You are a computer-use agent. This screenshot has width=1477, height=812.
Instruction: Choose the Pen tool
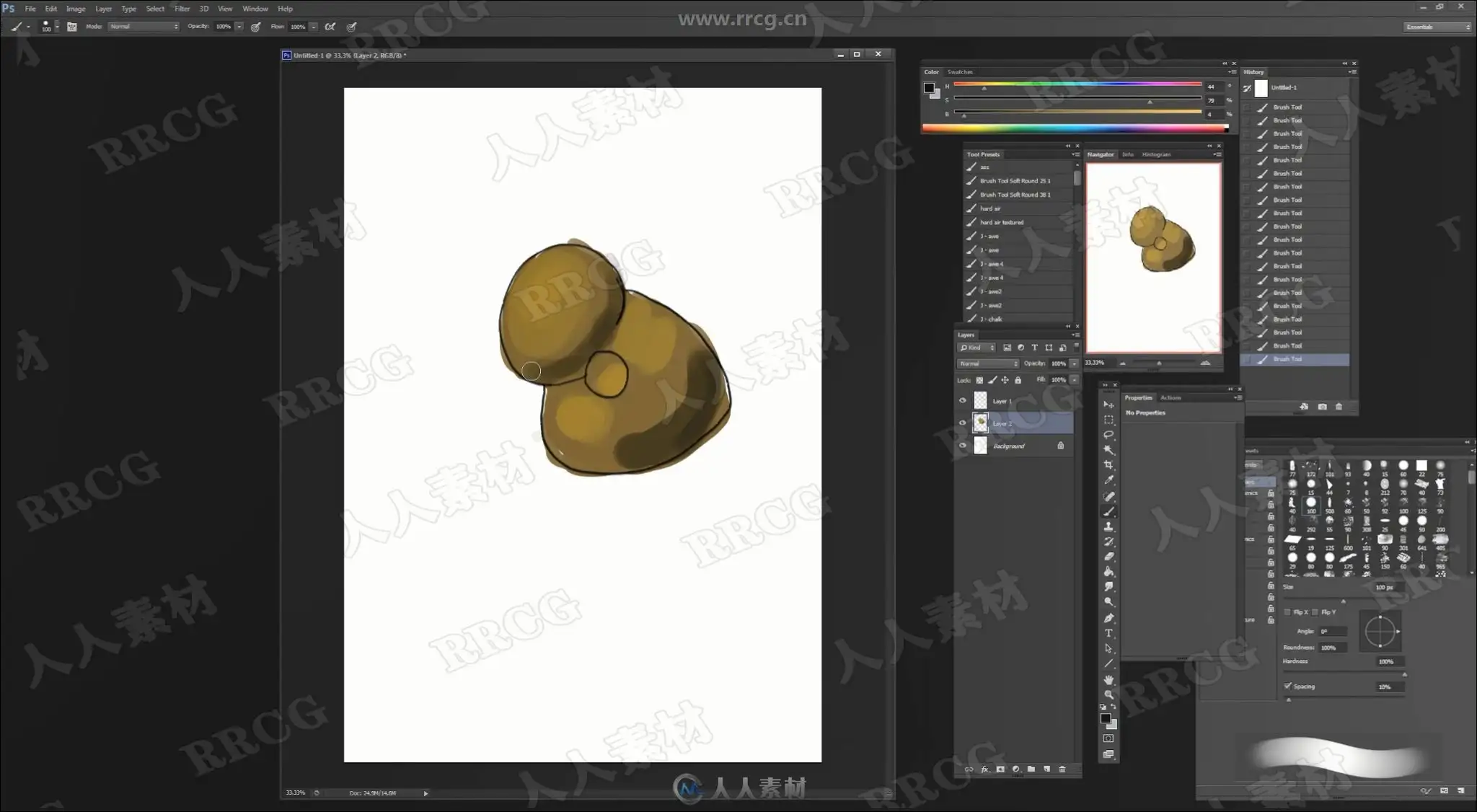point(1108,618)
